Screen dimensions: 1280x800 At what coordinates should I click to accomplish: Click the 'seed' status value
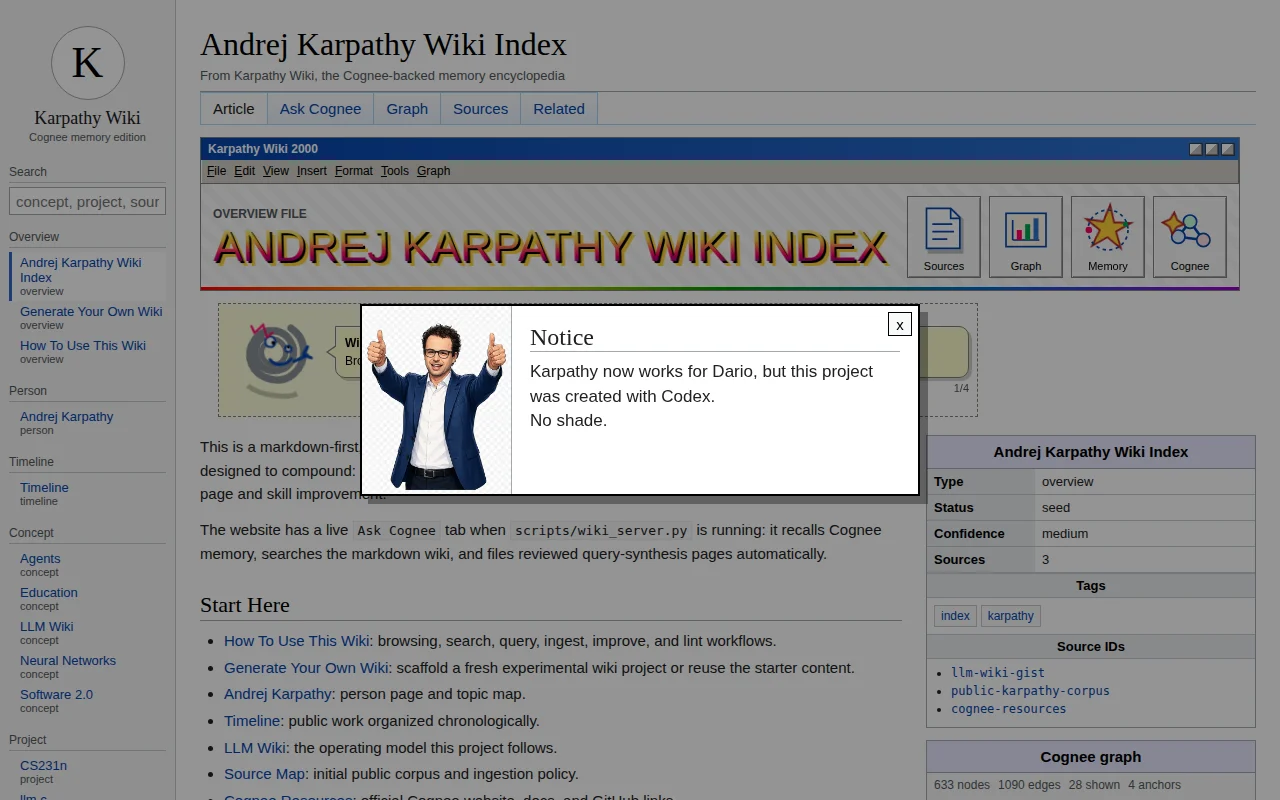tap(1056, 508)
